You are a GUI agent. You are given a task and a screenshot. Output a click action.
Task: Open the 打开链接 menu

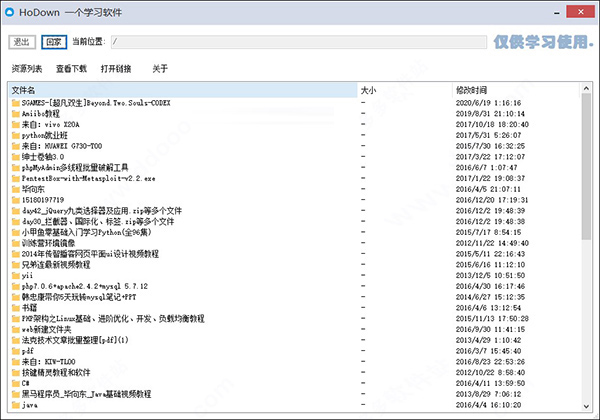coord(116,69)
